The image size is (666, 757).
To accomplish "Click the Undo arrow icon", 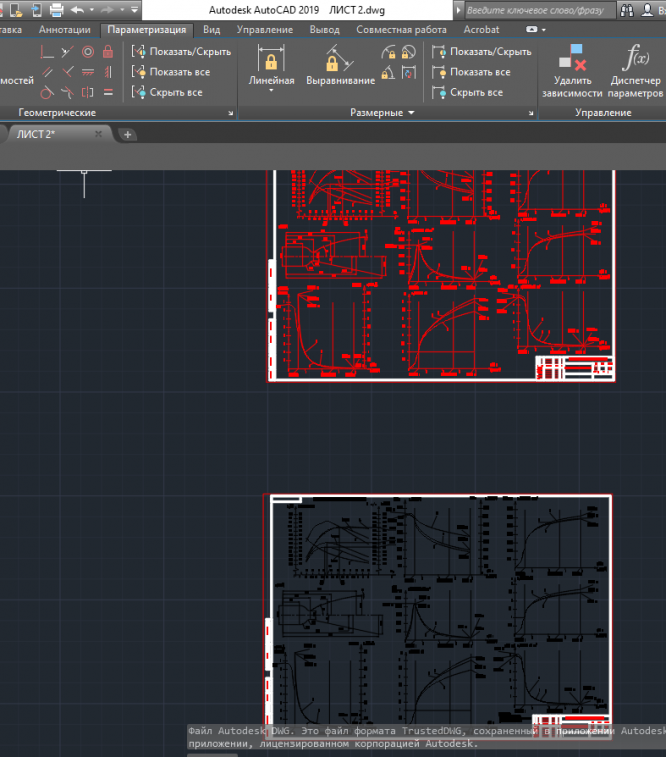I will (78, 10).
